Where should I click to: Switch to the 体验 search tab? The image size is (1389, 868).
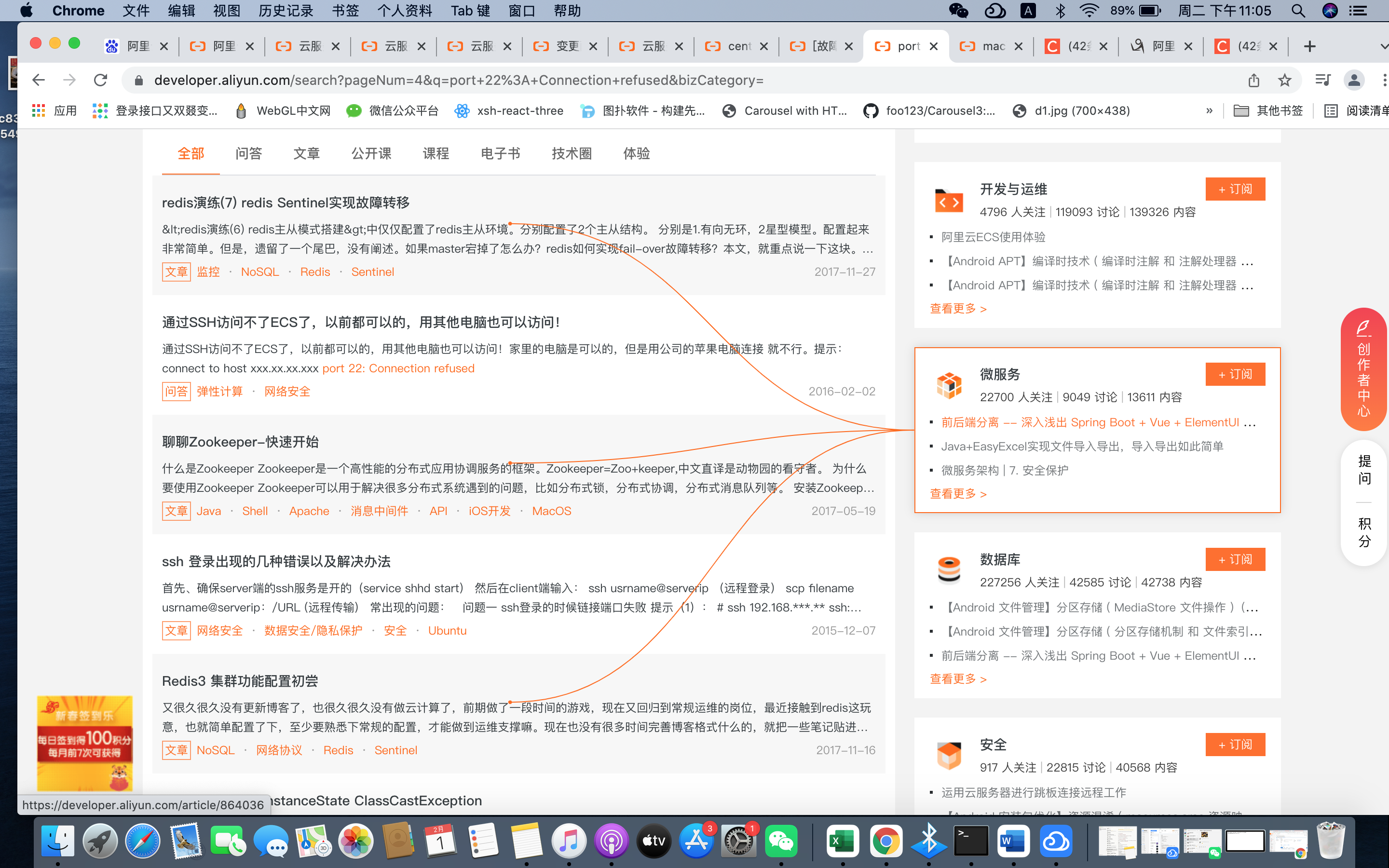coord(637,153)
